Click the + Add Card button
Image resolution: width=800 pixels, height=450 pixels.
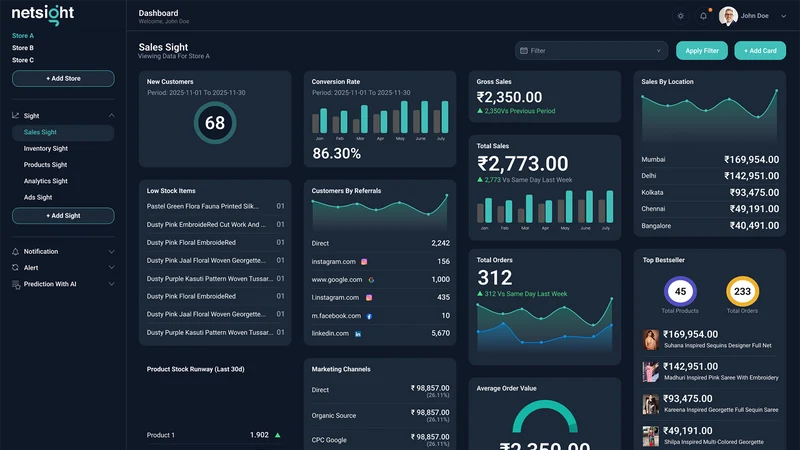[x=760, y=51]
